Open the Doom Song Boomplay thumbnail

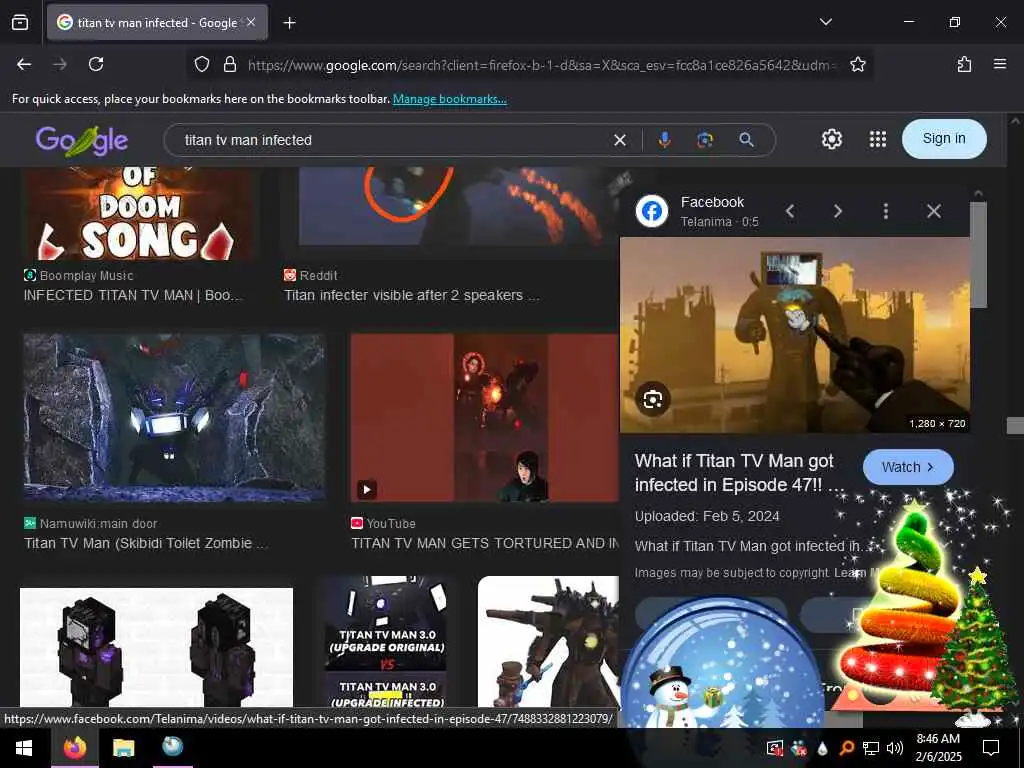pyautogui.click(x=139, y=214)
